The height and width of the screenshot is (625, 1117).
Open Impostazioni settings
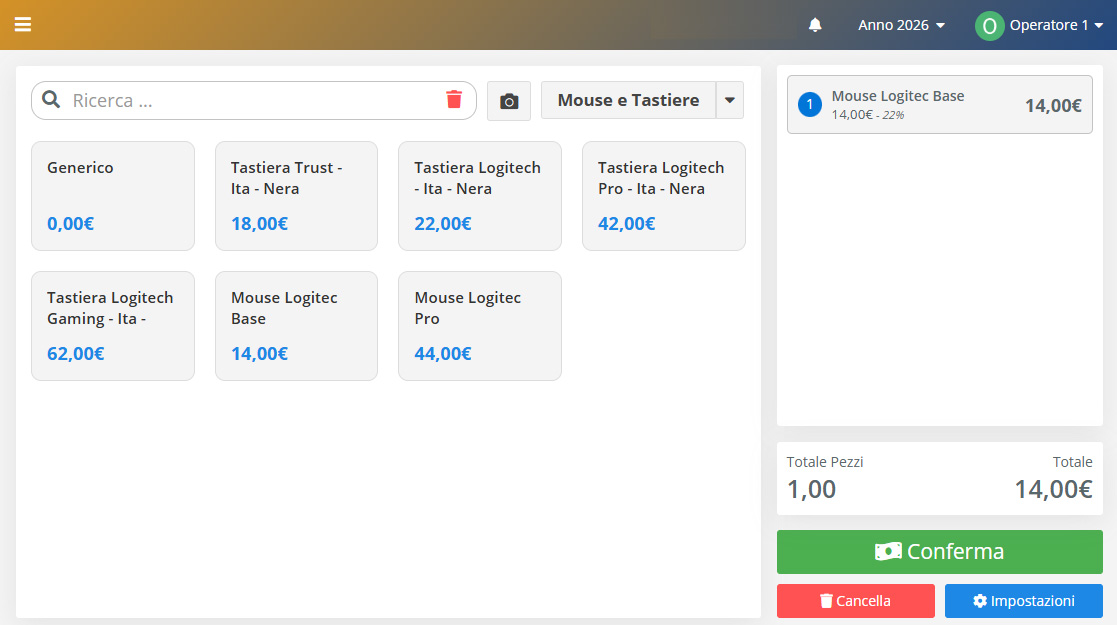tap(1024, 601)
